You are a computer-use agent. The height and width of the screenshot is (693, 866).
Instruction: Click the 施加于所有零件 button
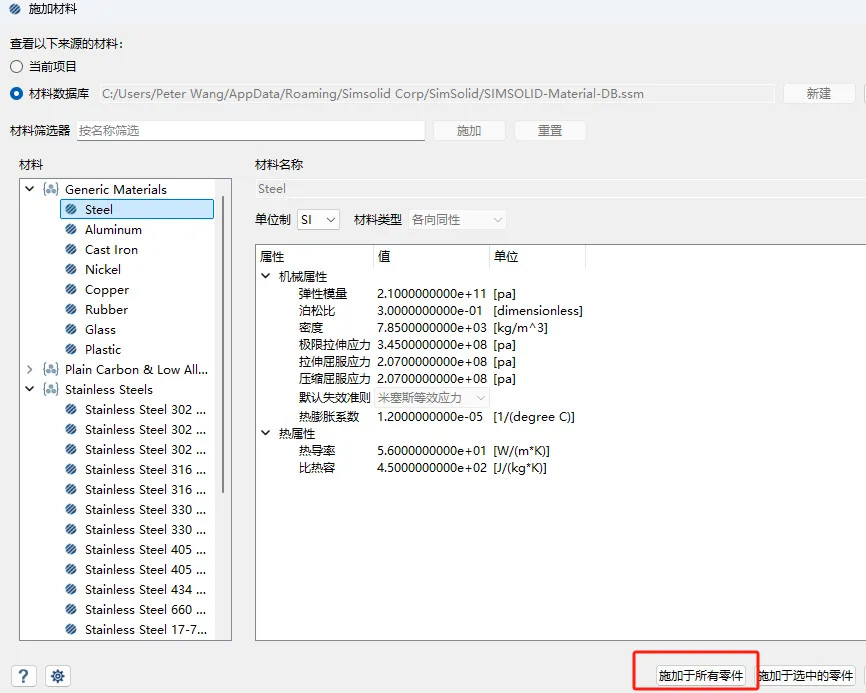click(700, 676)
